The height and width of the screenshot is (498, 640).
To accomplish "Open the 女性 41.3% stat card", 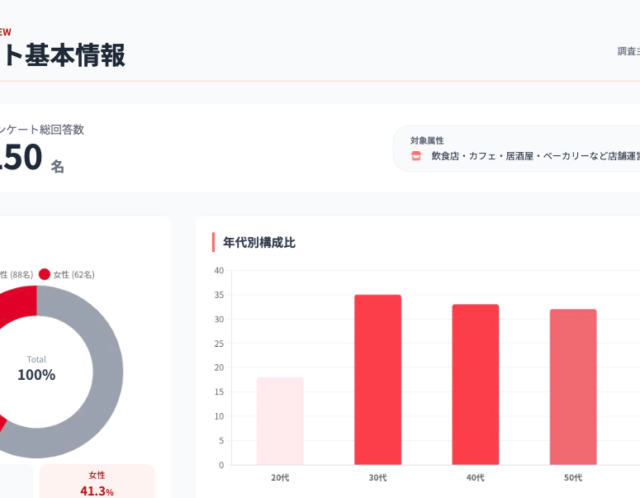I will pyautogui.click(x=97, y=482).
